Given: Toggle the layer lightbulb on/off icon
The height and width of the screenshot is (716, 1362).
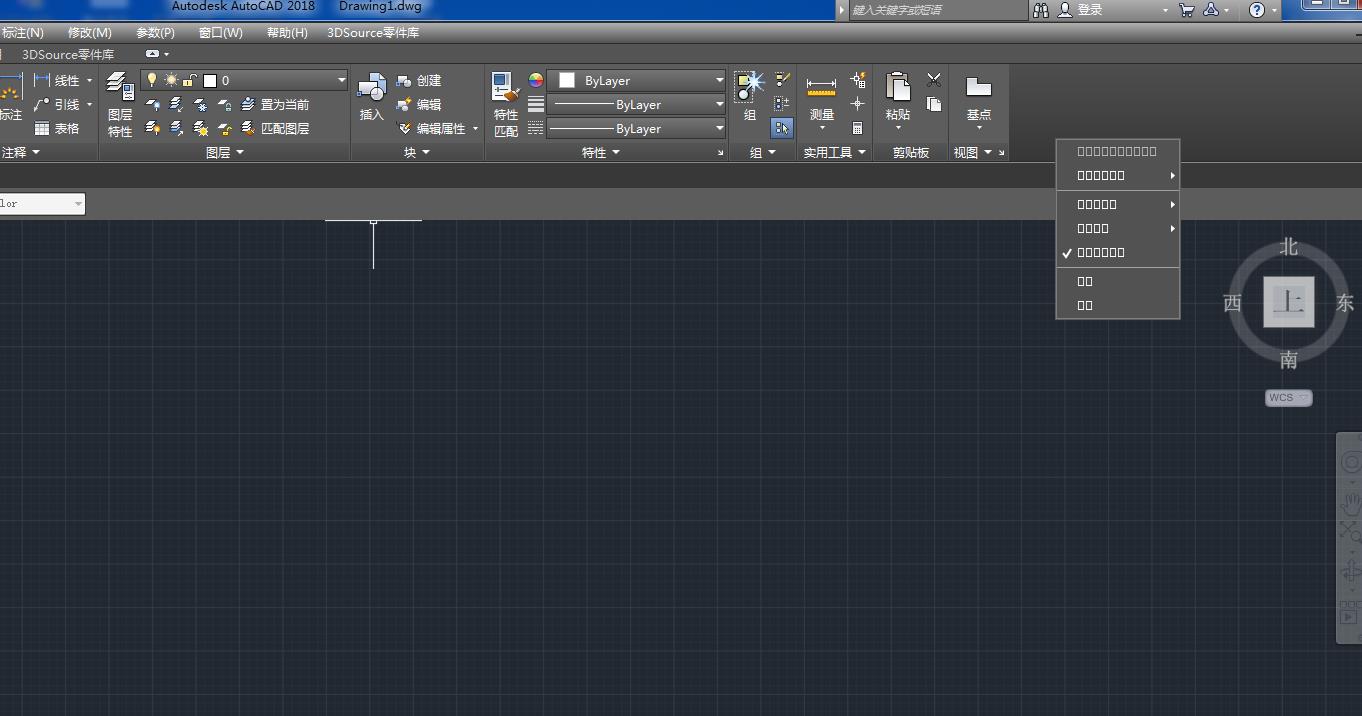Looking at the screenshot, I should (x=152, y=80).
